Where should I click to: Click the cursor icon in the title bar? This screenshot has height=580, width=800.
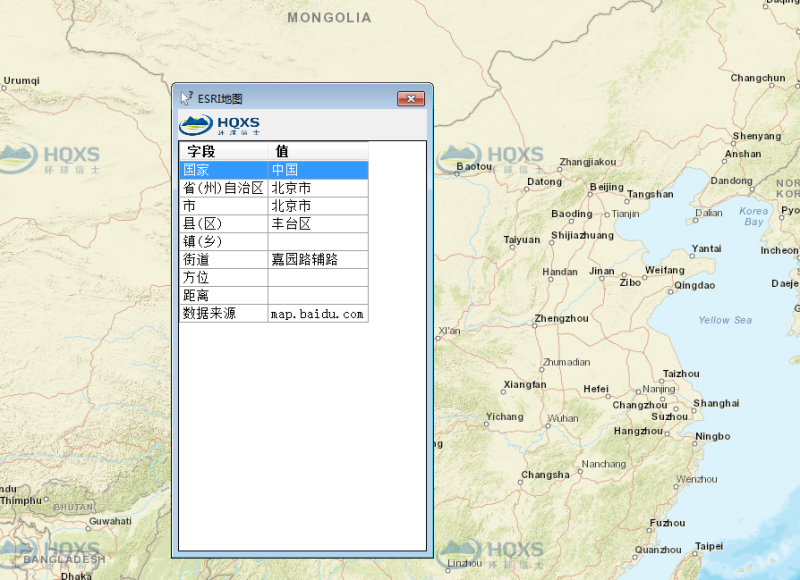click(x=186, y=98)
